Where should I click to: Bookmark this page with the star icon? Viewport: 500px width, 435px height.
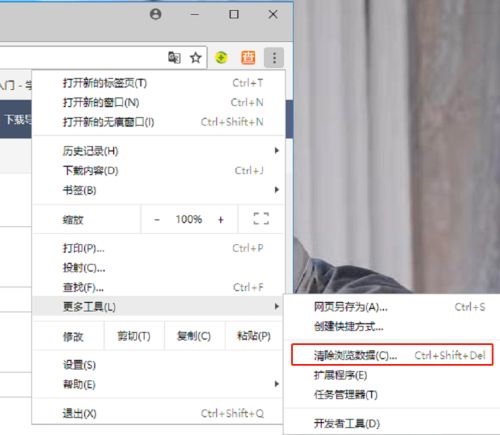coord(195,58)
